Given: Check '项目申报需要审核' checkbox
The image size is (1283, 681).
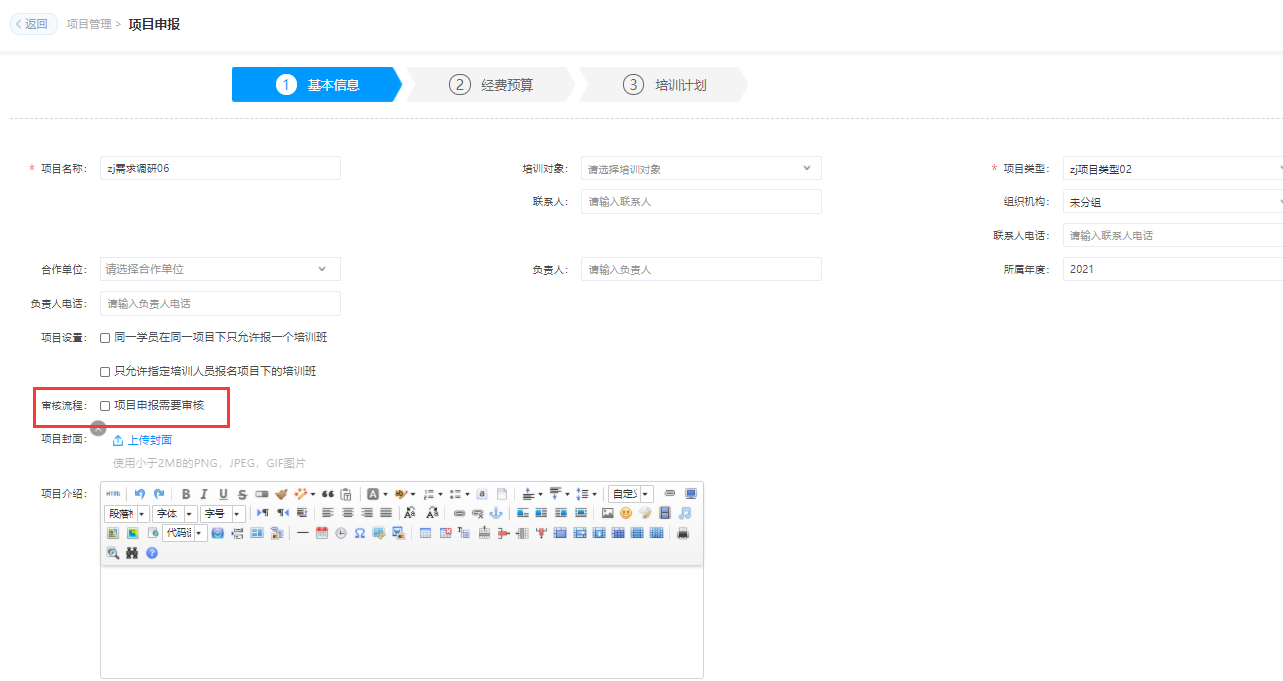Looking at the screenshot, I should [105, 406].
